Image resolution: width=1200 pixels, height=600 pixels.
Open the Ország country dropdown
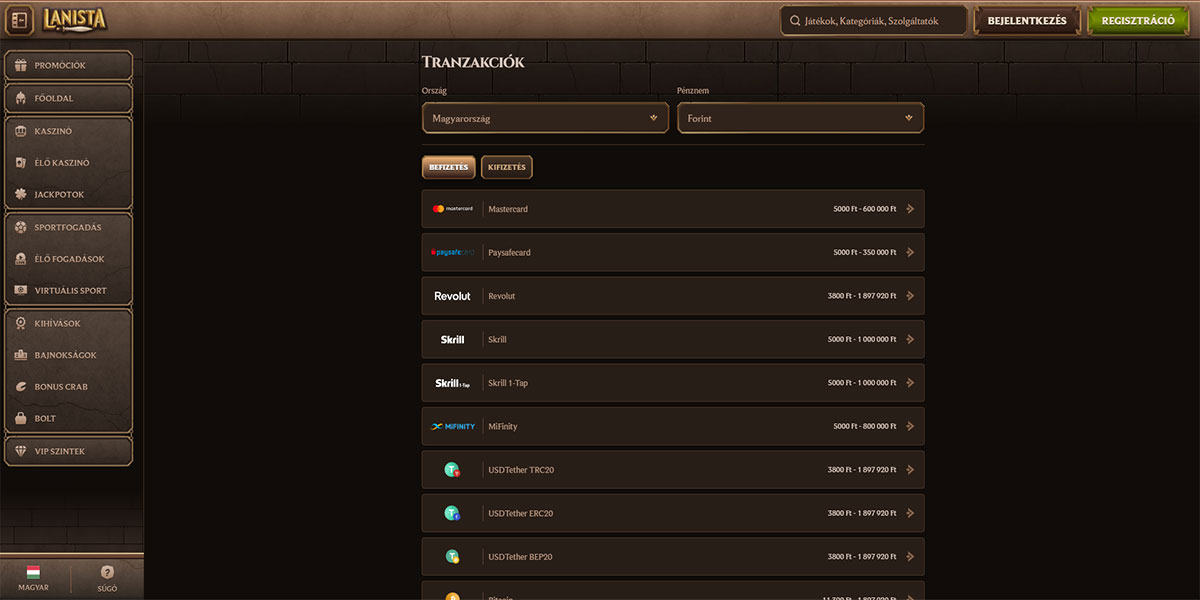pos(545,117)
